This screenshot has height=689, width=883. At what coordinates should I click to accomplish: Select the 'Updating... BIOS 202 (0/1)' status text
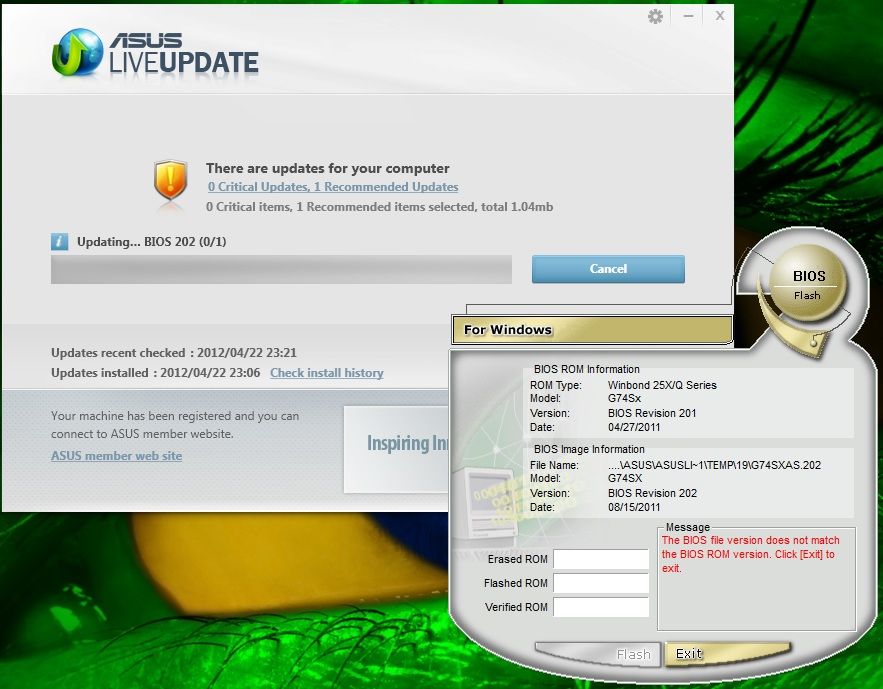coord(151,241)
